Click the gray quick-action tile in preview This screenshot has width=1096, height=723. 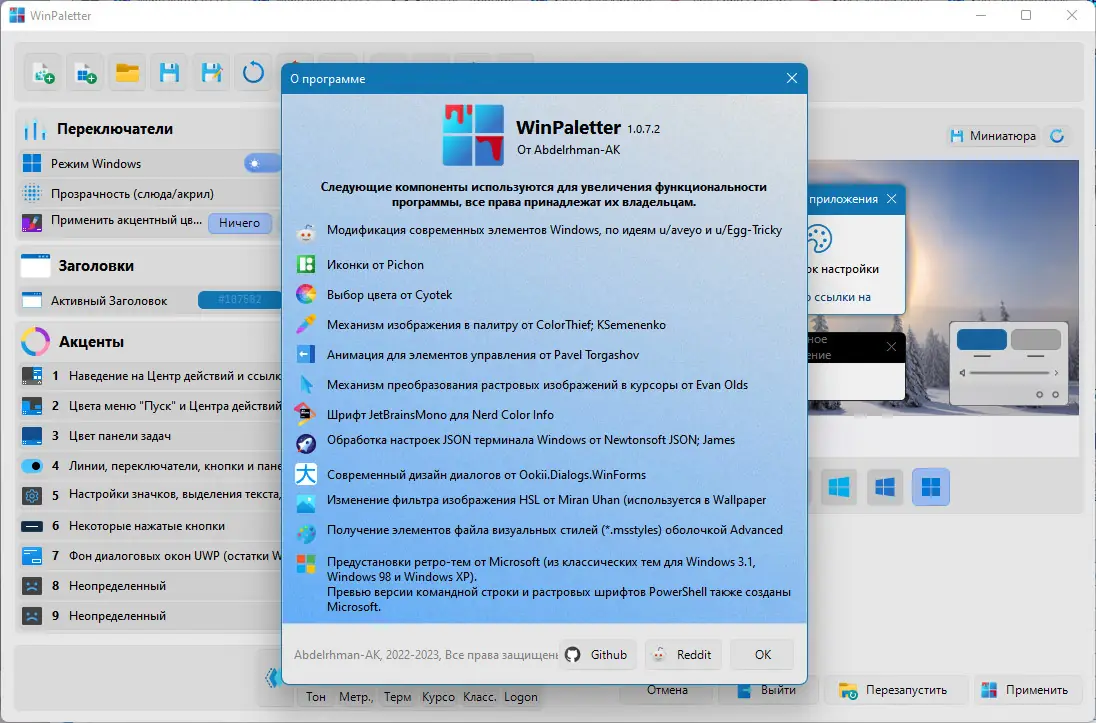click(x=1036, y=340)
